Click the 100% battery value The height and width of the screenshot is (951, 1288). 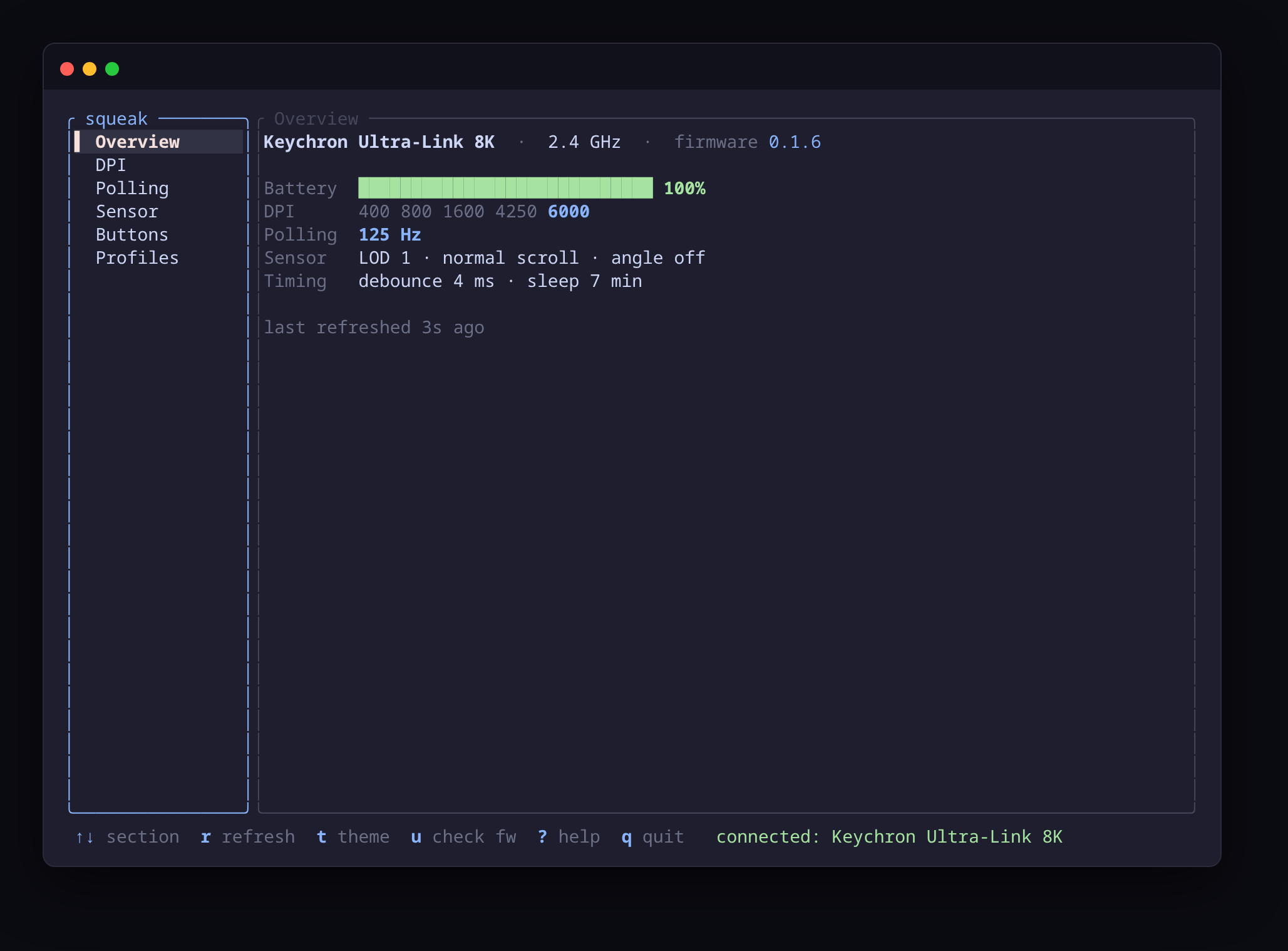point(684,188)
